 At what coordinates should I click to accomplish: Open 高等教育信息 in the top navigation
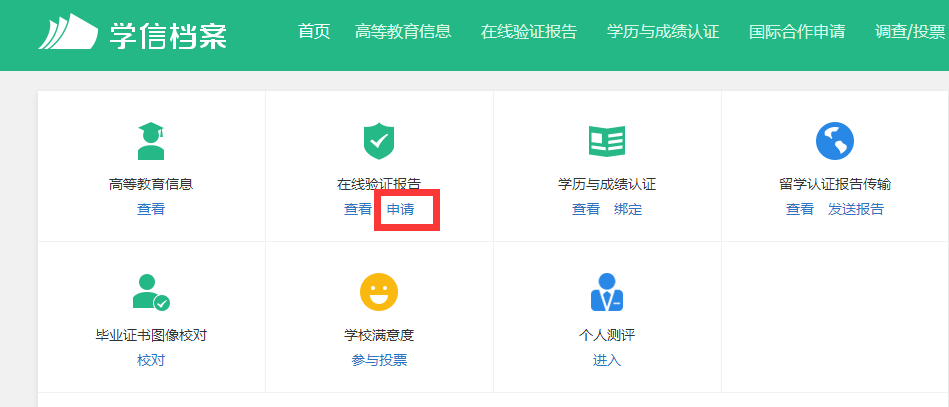point(403,32)
